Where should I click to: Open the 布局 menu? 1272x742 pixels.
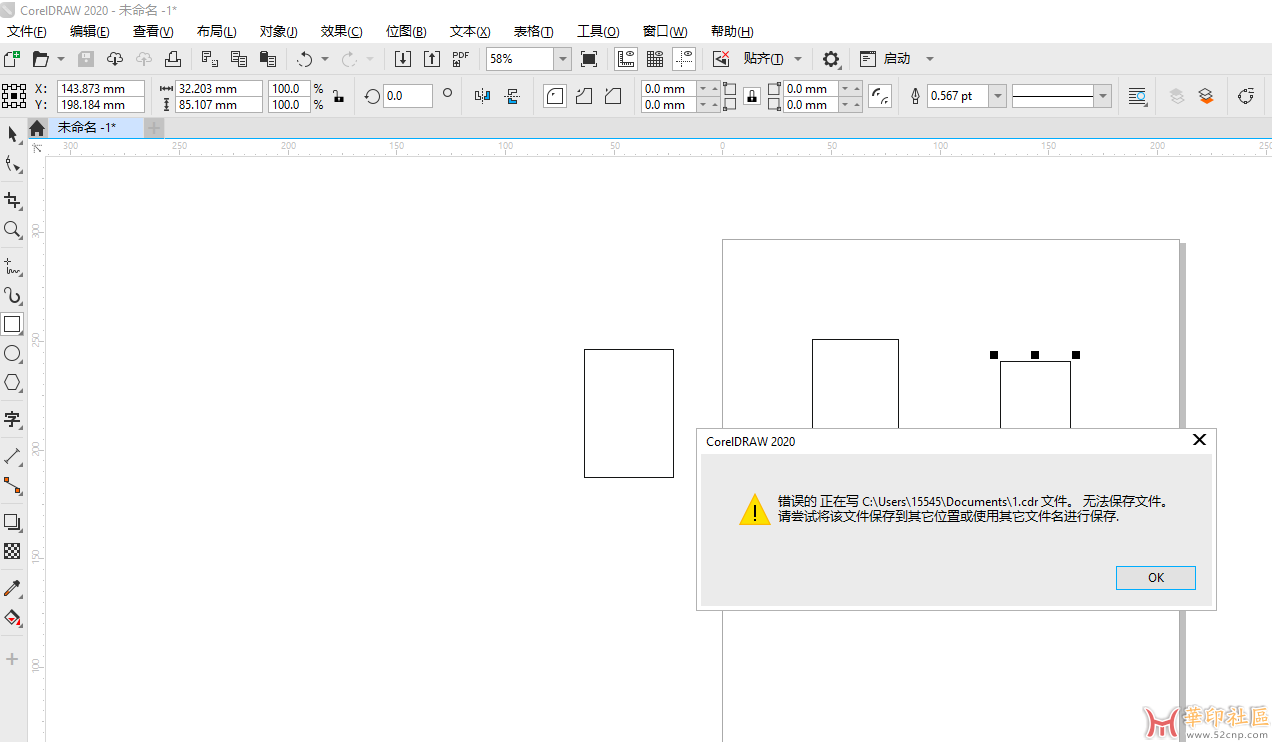(217, 31)
